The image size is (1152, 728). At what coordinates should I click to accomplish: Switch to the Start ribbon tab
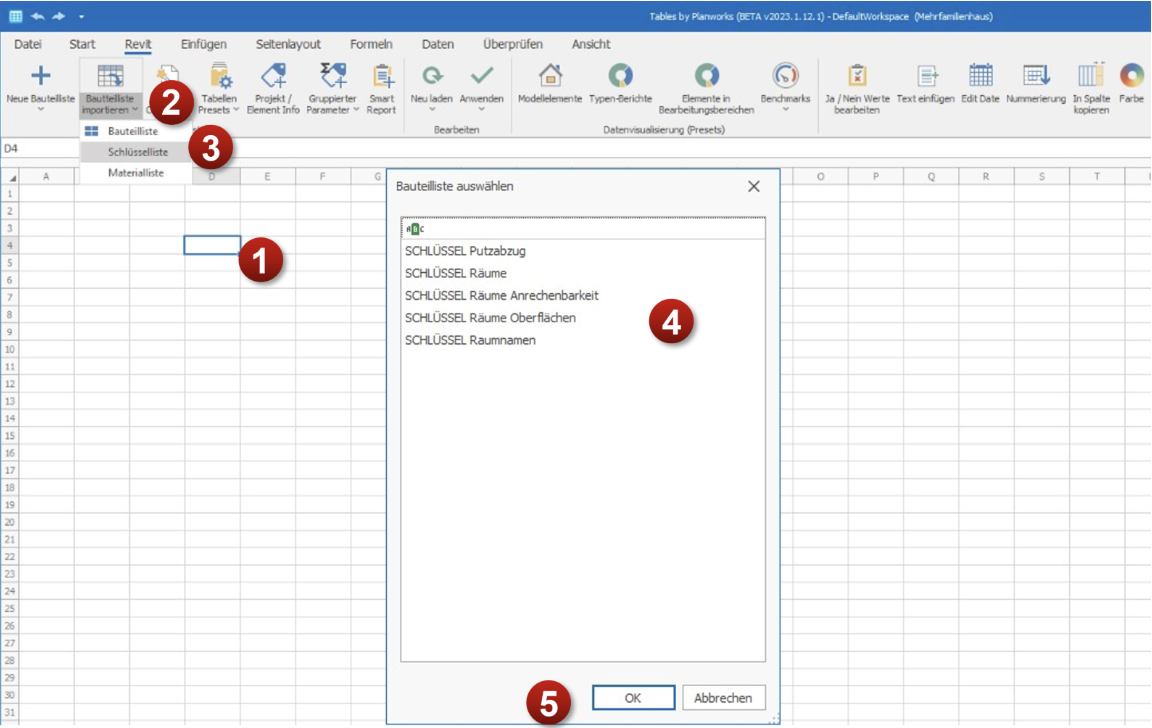tap(82, 44)
